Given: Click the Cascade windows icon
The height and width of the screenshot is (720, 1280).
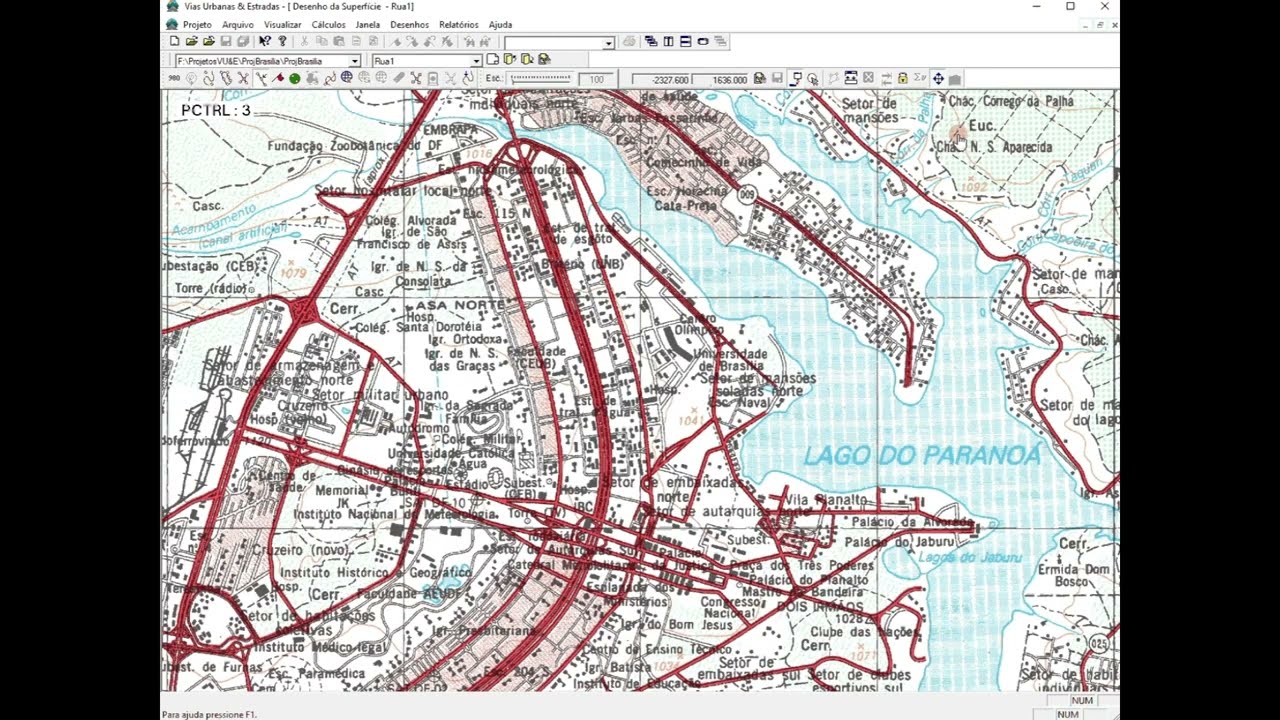Looking at the screenshot, I should tap(651, 41).
